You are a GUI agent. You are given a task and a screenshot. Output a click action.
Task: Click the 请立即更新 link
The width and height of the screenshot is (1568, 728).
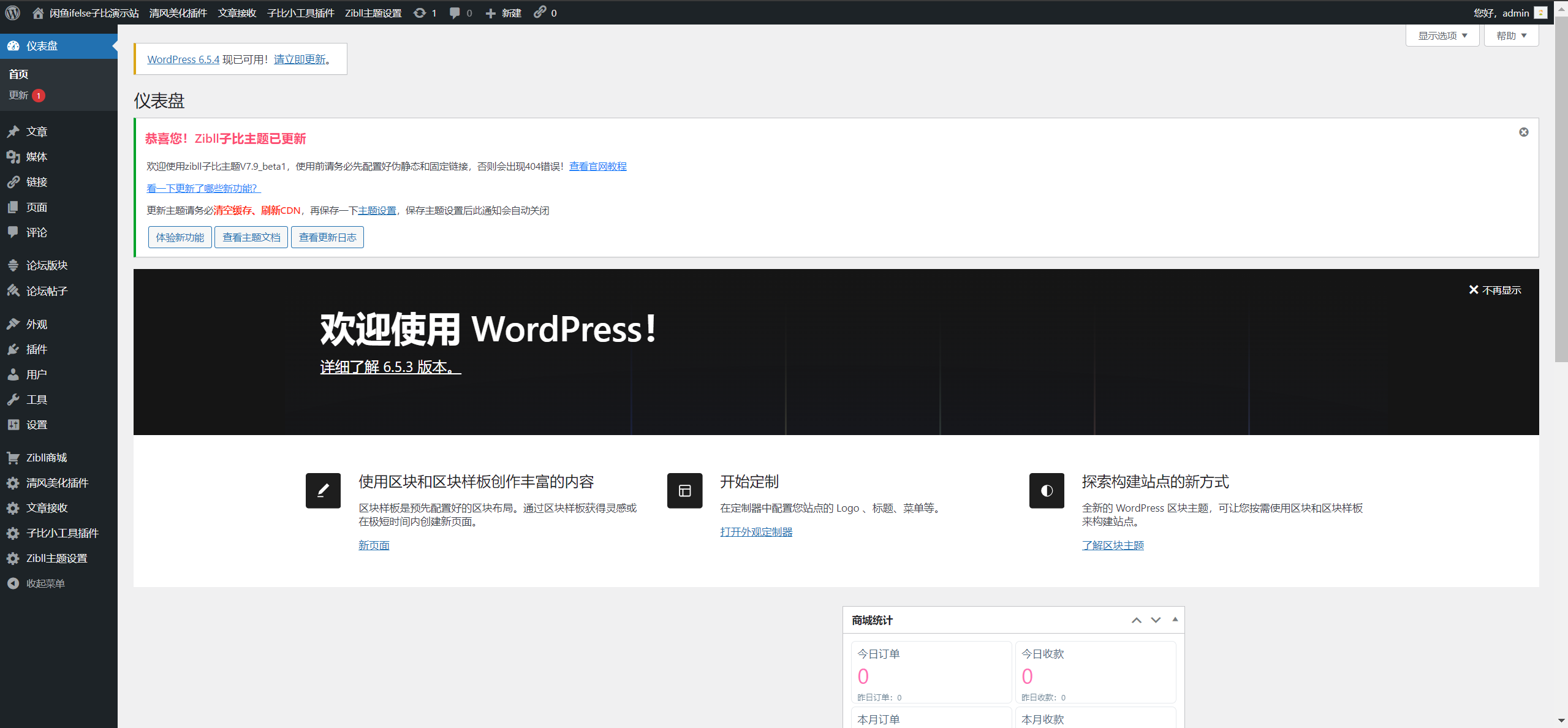click(x=300, y=59)
